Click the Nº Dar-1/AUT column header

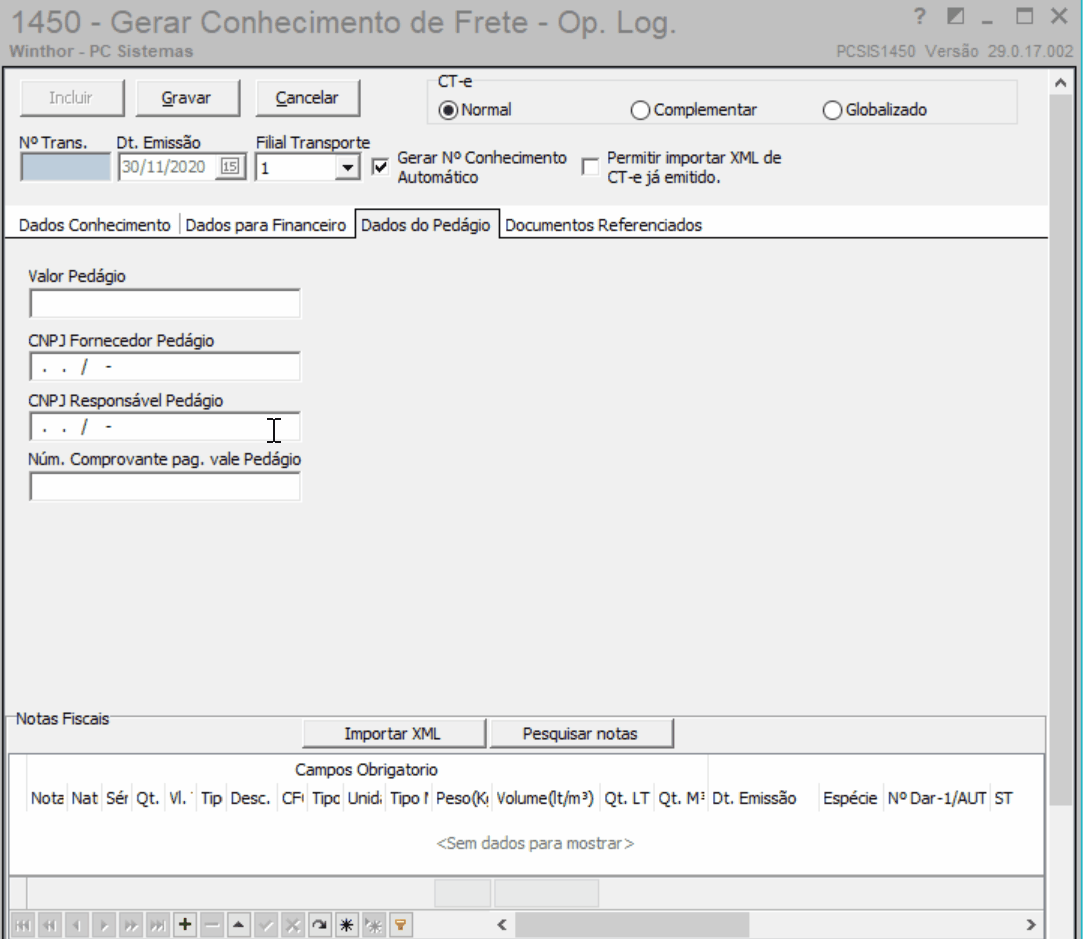[x=937, y=799]
